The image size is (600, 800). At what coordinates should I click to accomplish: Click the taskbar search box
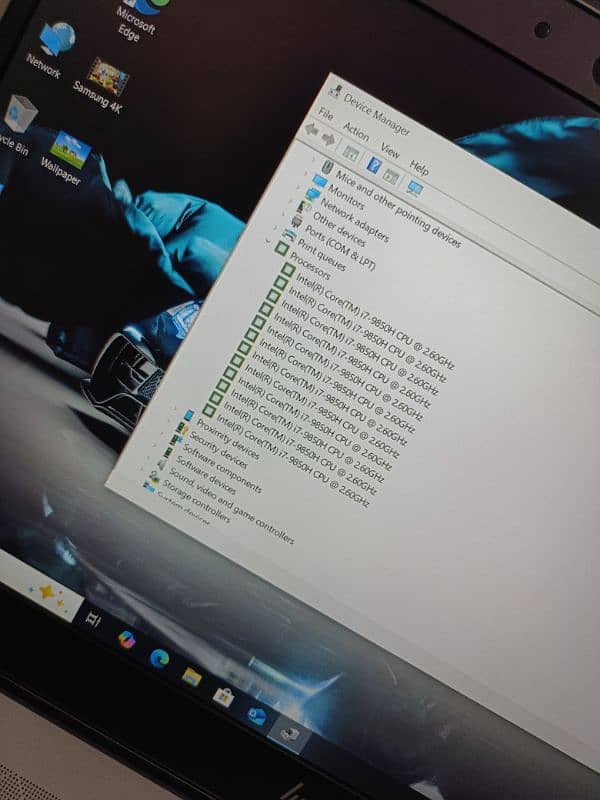click(38, 584)
